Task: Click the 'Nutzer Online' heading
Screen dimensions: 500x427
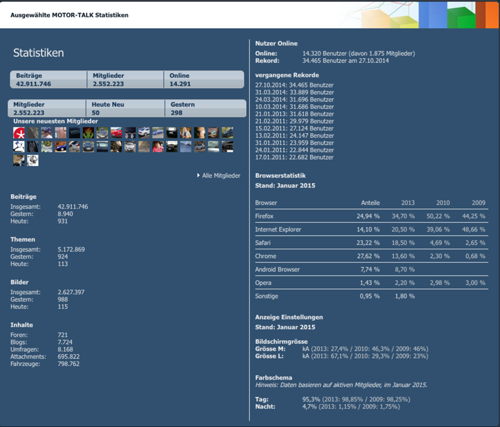Action: coord(276,43)
